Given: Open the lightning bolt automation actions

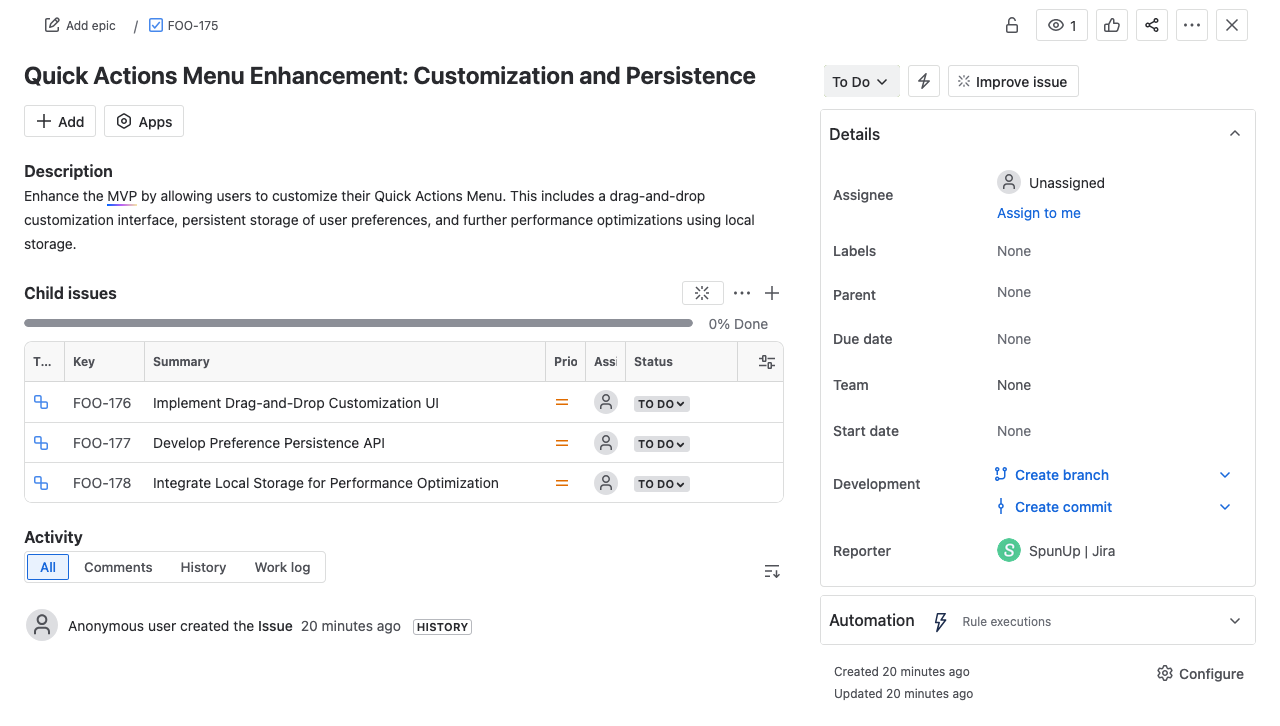Looking at the screenshot, I should pos(924,82).
